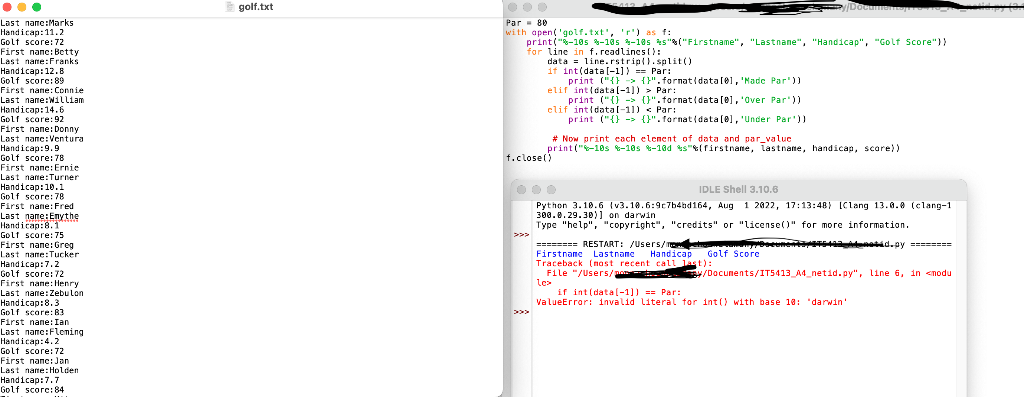Click the document proxy icon beside golf.txt title
1024x397 pixels.
coord(229,7)
